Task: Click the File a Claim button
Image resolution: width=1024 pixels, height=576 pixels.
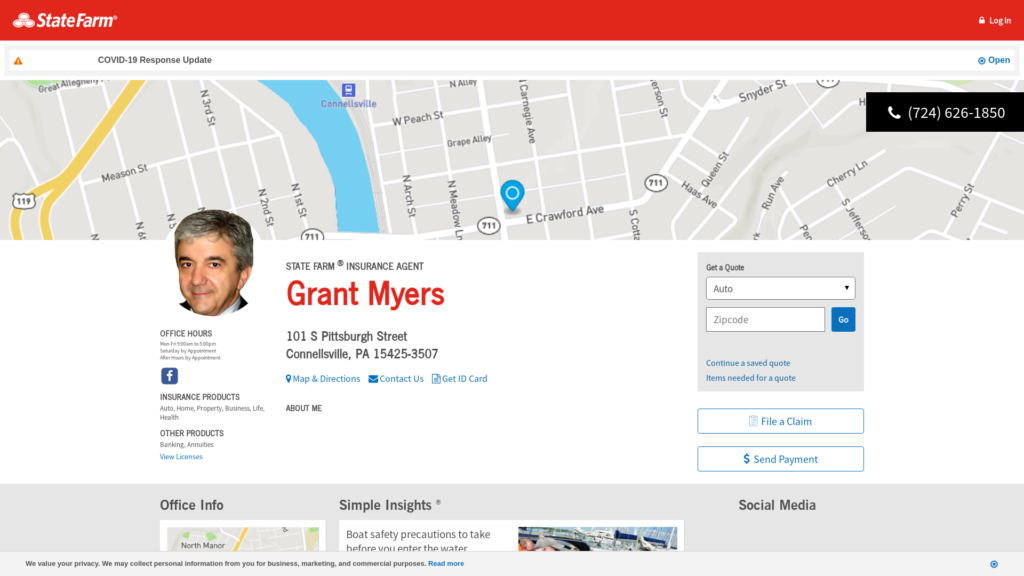Action: pos(780,421)
